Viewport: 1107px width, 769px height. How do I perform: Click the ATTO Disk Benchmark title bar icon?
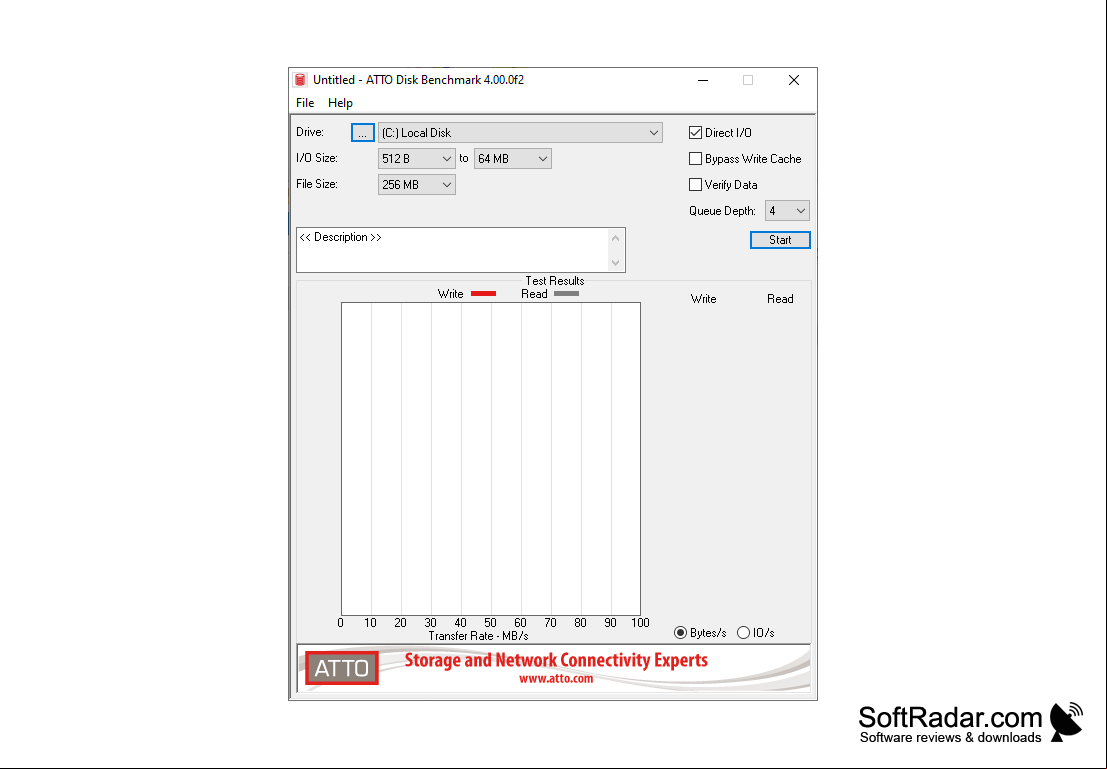coord(300,80)
